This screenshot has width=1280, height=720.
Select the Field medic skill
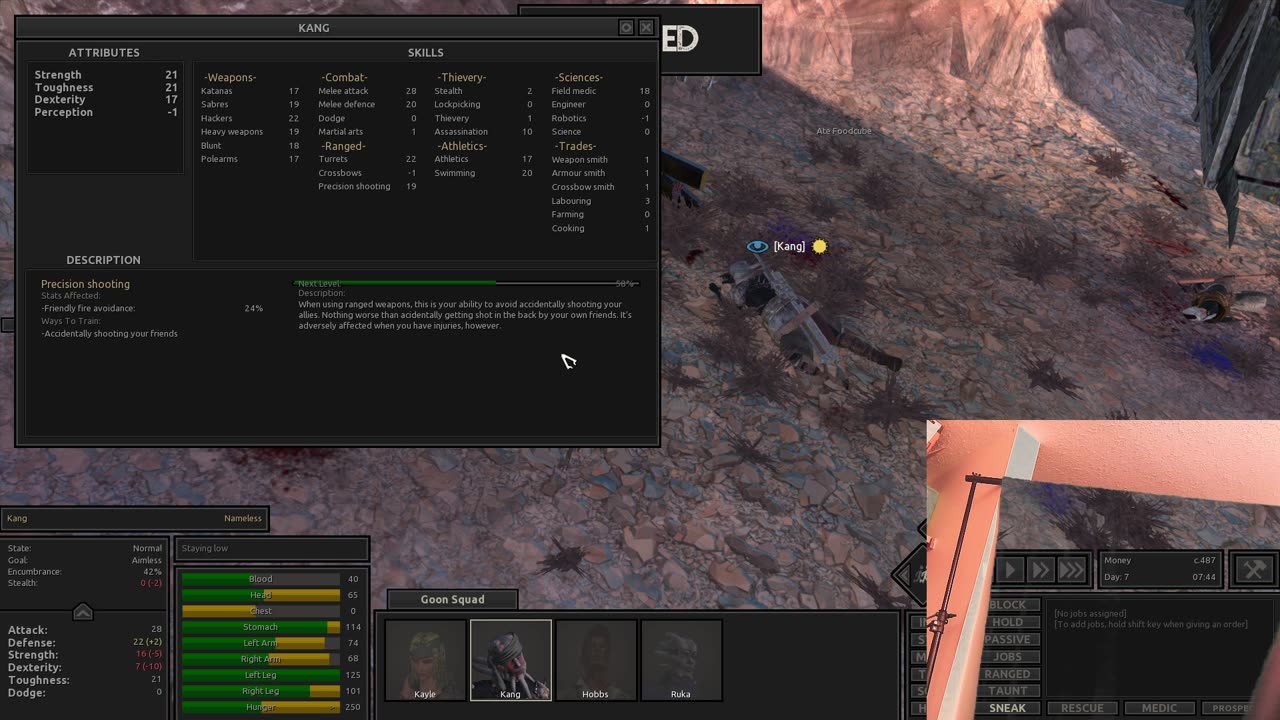[600, 91]
